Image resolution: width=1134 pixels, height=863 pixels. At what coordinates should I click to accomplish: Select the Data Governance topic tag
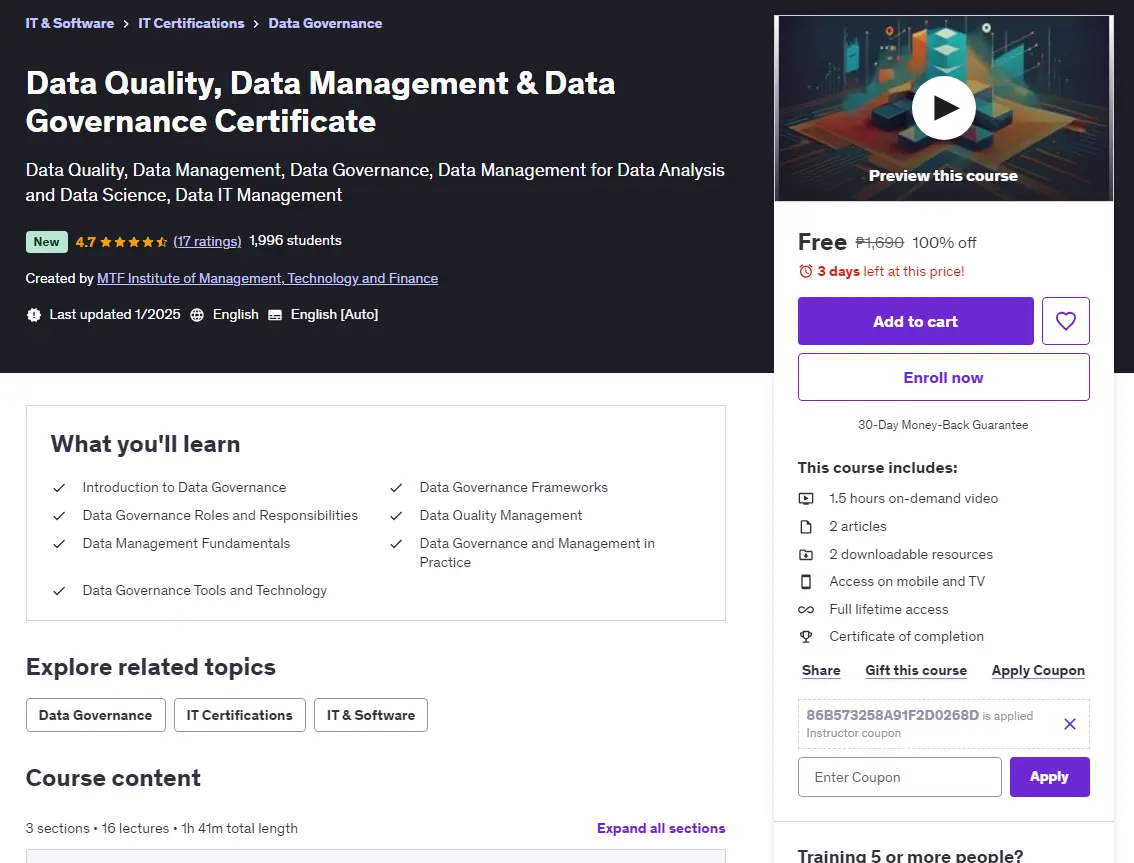tap(95, 715)
